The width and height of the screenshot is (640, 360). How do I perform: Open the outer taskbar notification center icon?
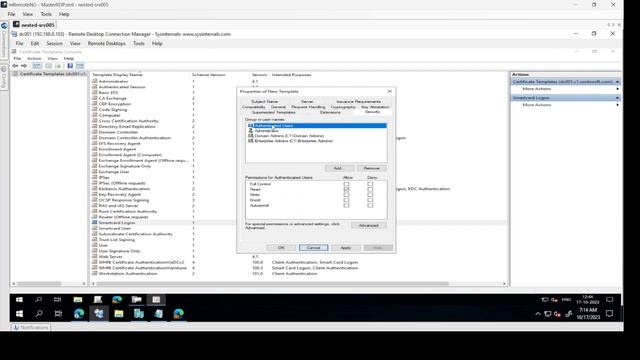(x=609, y=313)
